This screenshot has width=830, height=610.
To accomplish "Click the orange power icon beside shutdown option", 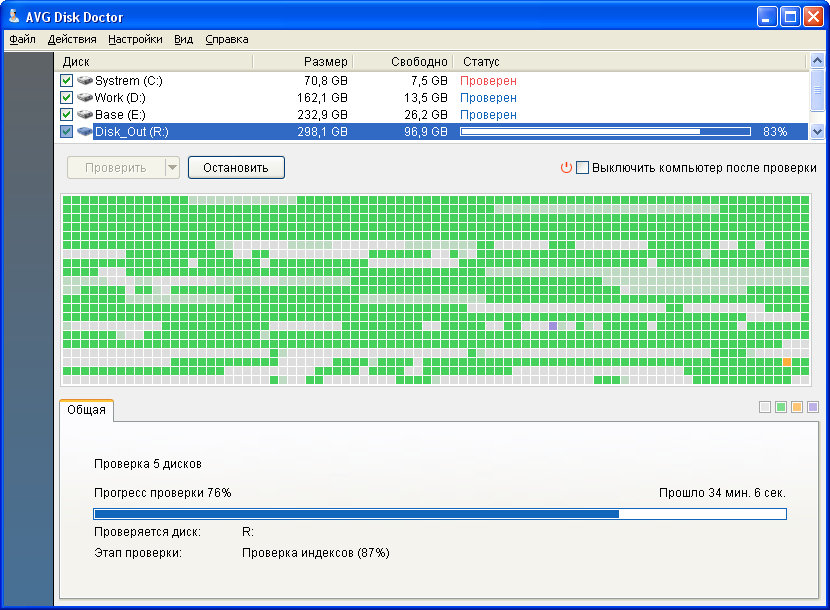I will coord(566,168).
